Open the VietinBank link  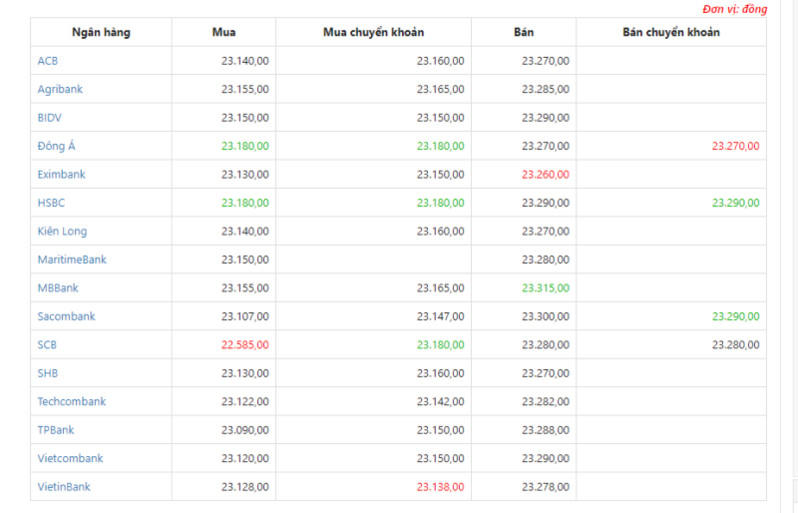tap(64, 487)
